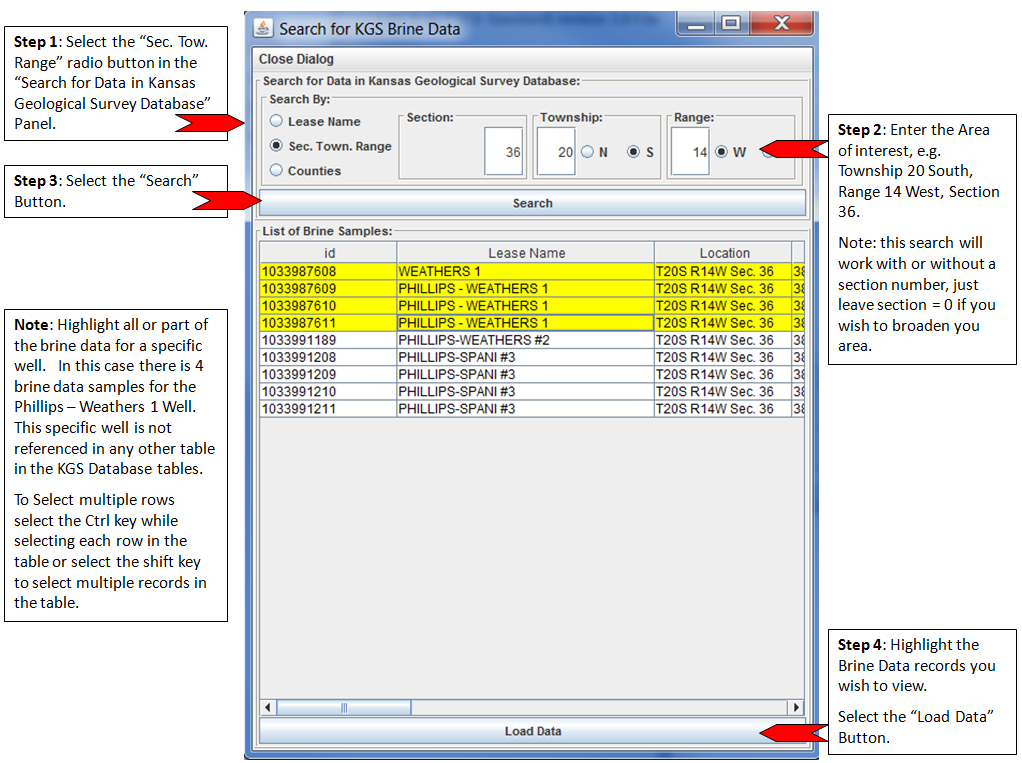Click the Location cell for row 1033991208
This screenshot has height=763, width=1022.
[723, 357]
